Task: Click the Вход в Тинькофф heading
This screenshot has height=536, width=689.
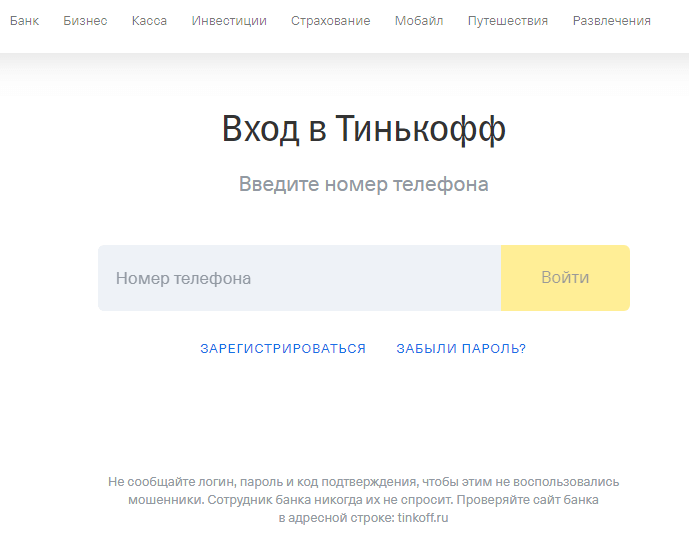Action: 364,129
